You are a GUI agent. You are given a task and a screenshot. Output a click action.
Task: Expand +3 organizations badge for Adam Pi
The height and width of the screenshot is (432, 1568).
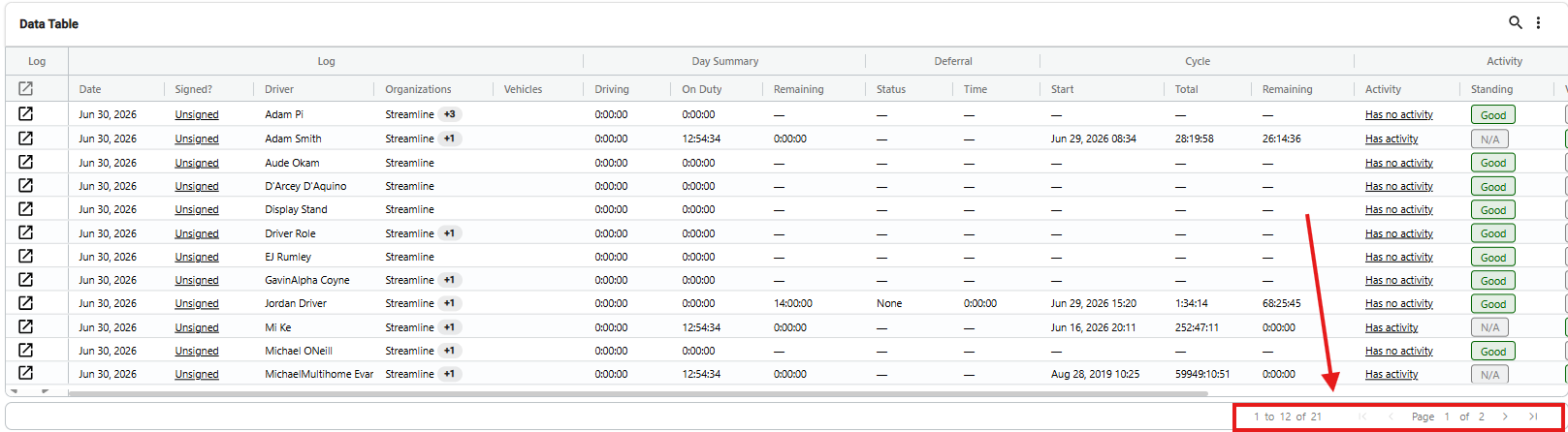coord(450,114)
